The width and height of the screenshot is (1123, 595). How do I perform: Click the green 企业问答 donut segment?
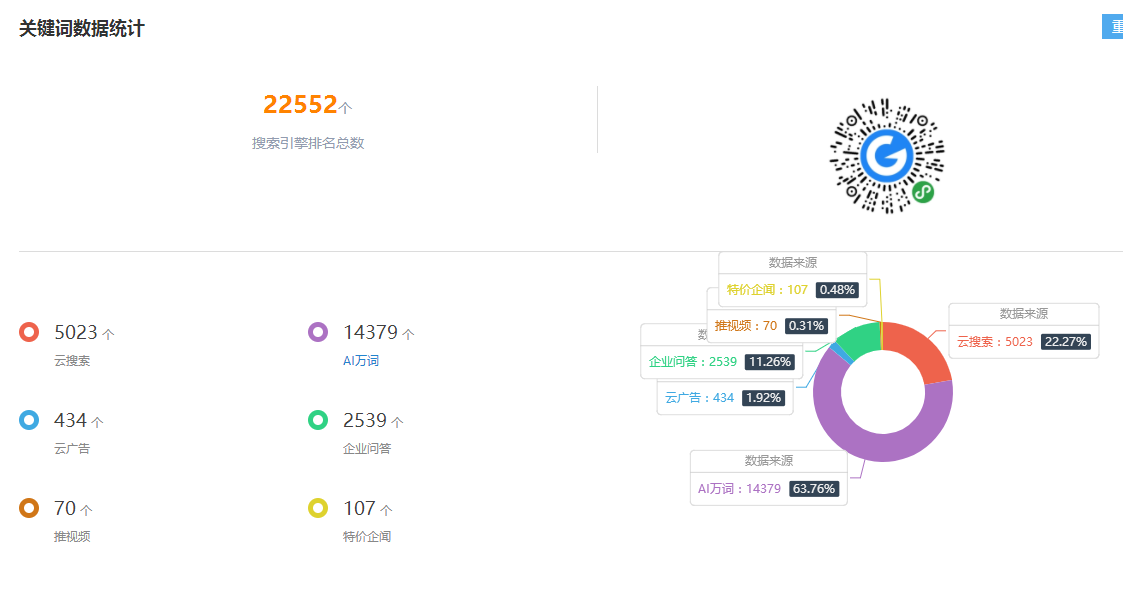coord(858,341)
